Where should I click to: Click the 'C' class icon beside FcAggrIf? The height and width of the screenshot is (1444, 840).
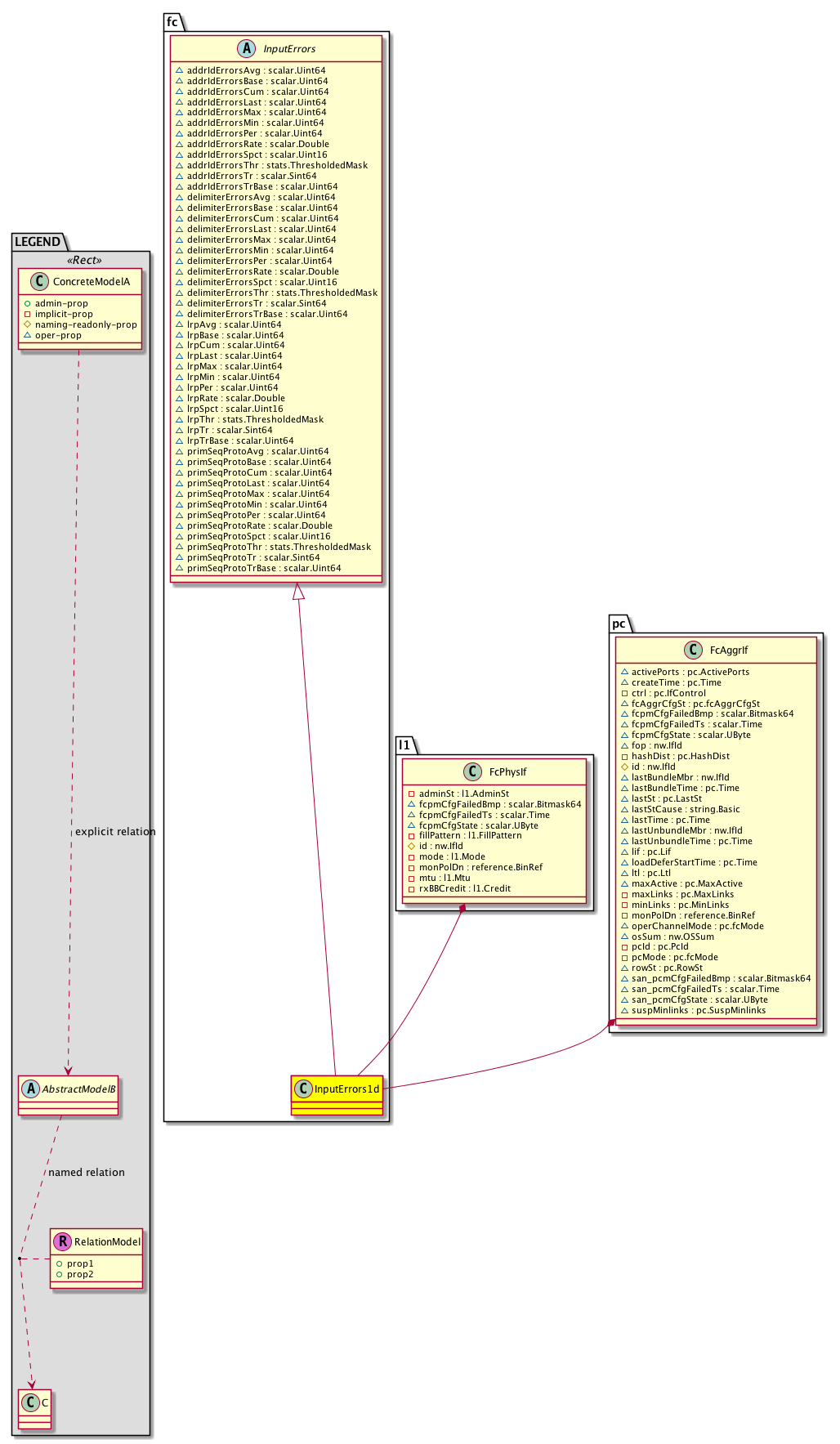tap(693, 650)
